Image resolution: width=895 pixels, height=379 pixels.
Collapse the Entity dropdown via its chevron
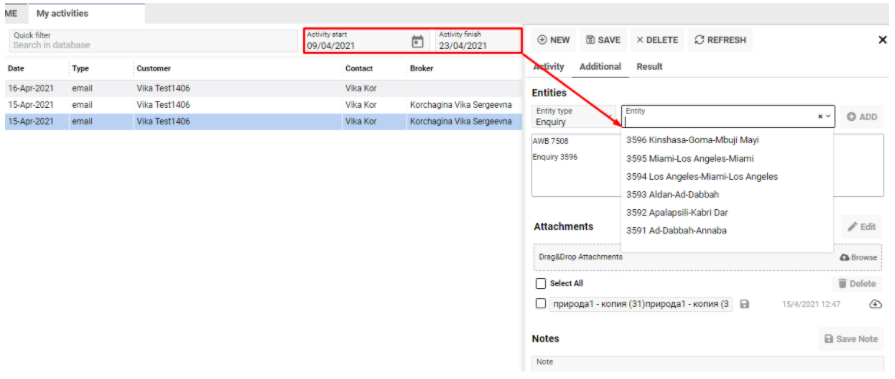click(x=829, y=116)
